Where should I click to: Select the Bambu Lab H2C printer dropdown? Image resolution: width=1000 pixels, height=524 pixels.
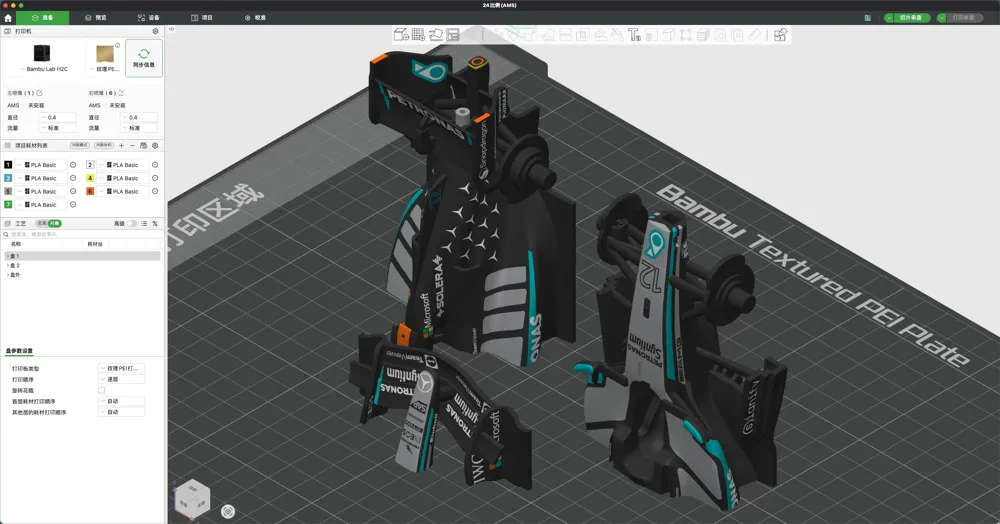43,58
